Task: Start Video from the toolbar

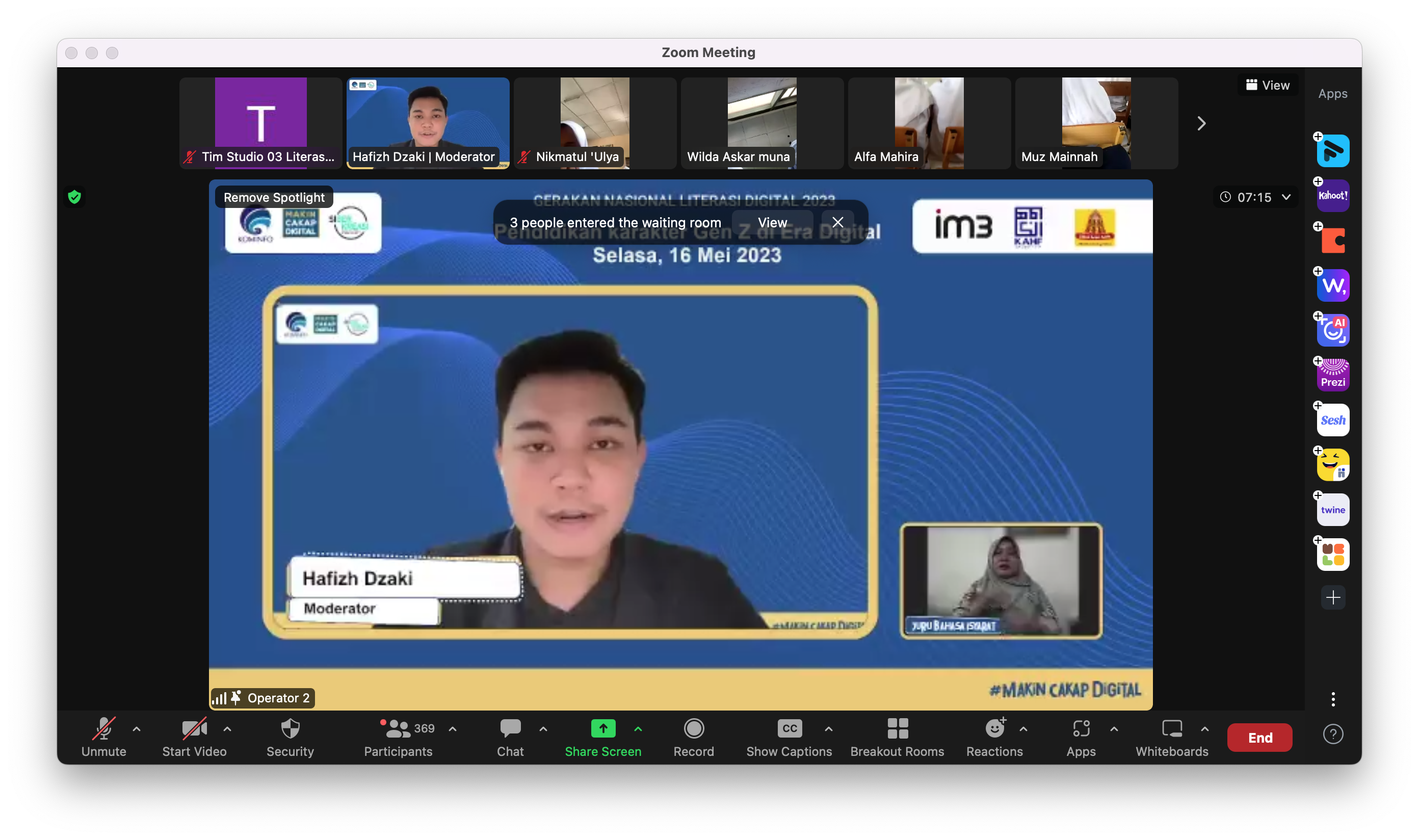Action: point(194,738)
